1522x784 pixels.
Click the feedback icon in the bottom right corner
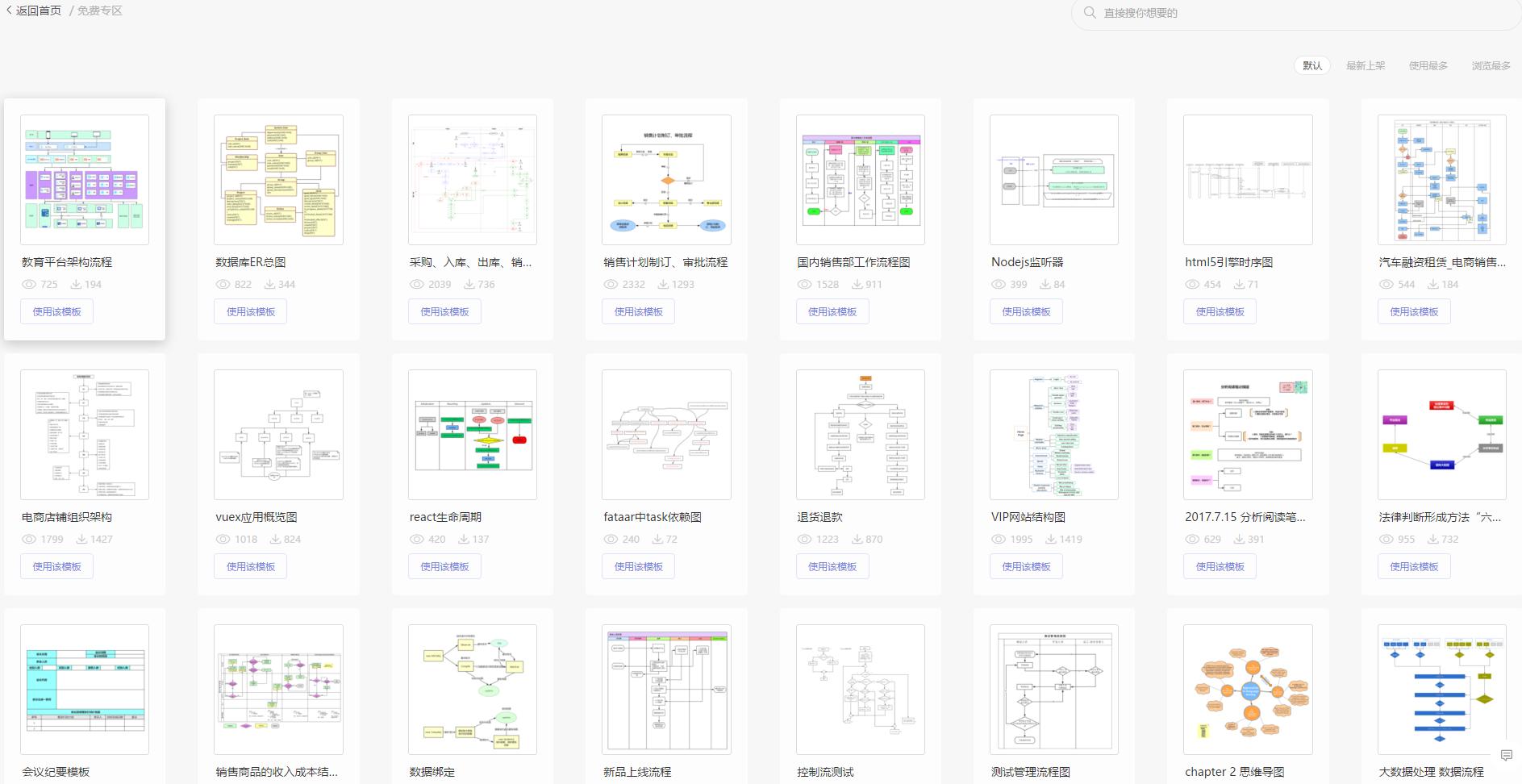click(1507, 756)
